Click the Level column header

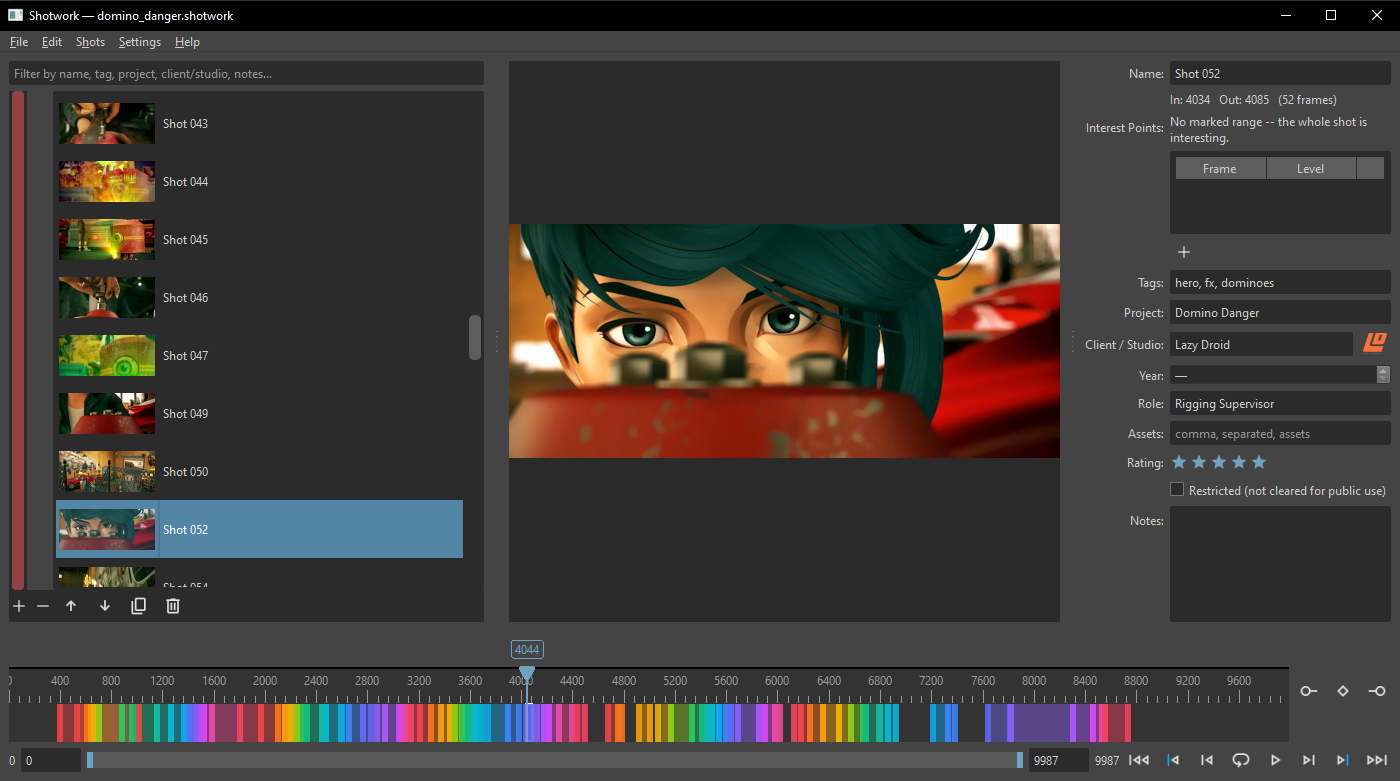click(x=1311, y=168)
